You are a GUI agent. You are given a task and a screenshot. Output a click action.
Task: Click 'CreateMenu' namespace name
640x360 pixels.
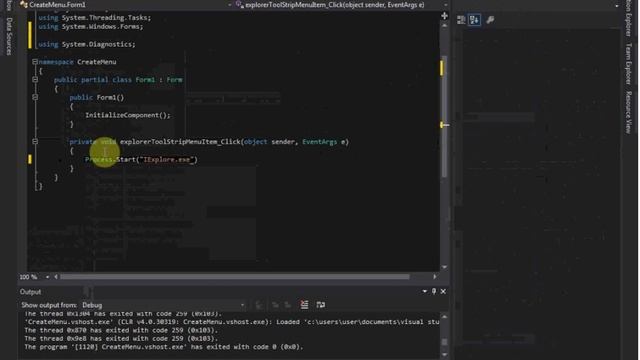[x=97, y=62]
